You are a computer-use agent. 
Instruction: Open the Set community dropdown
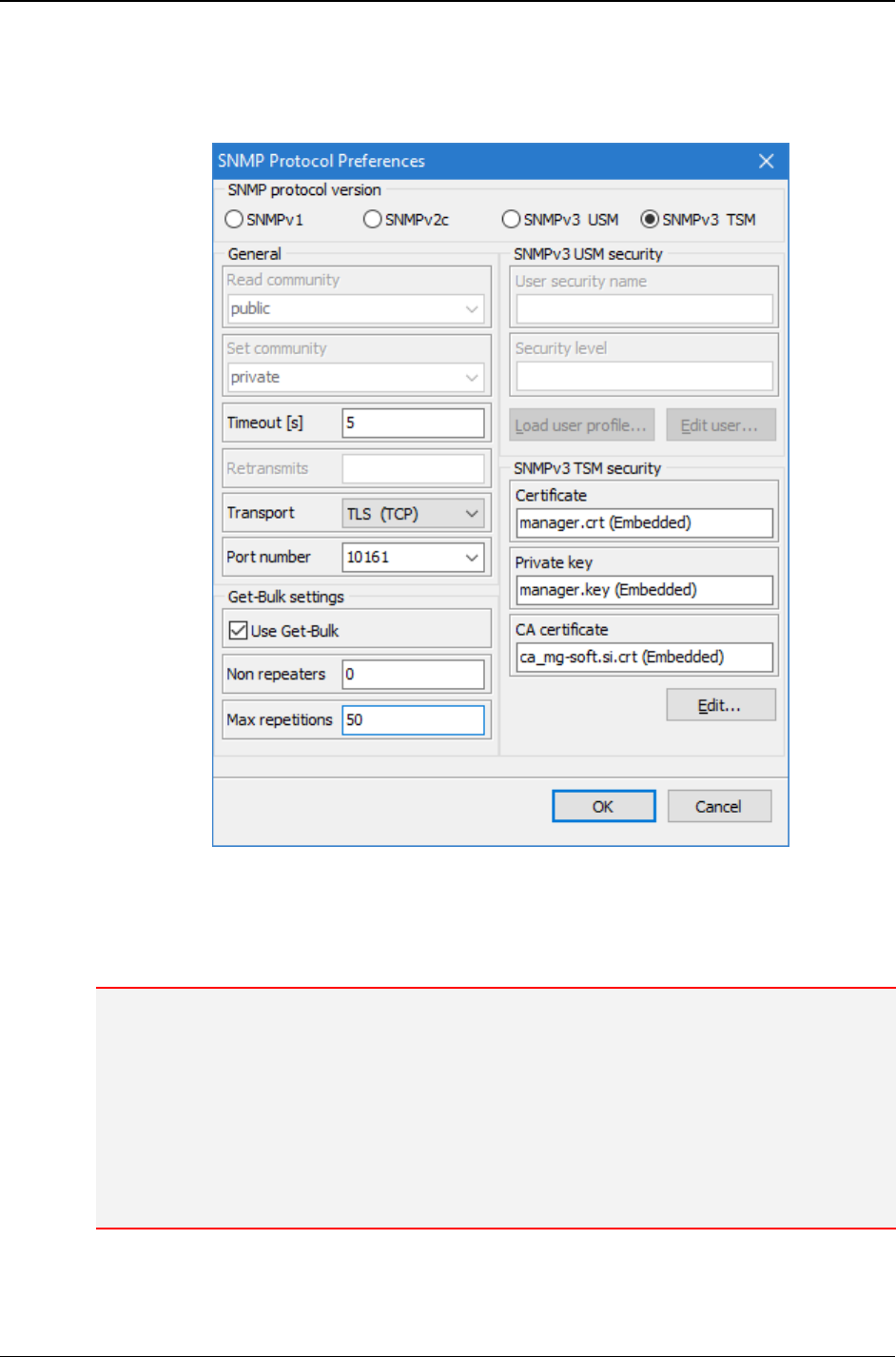click(472, 377)
